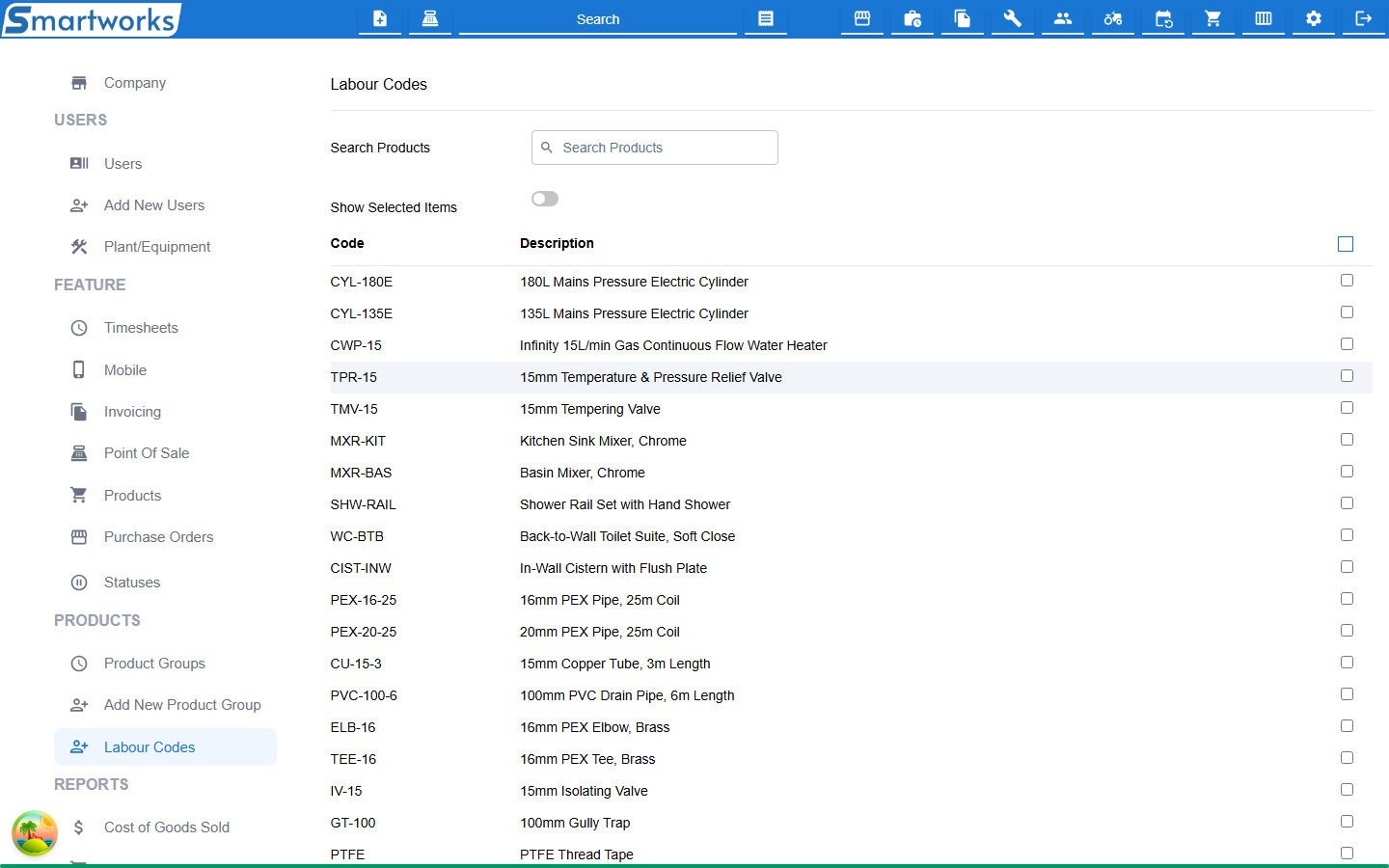Open the settings gear icon
The height and width of the screenshot is (868, 1389).
1314,18
